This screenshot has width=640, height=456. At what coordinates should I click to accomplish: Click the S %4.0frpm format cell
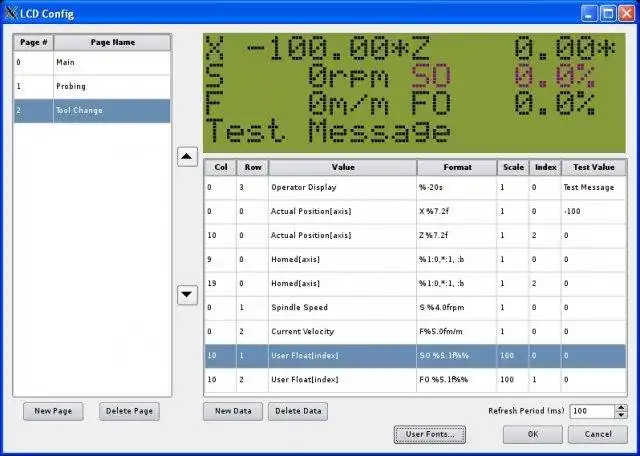[456, 308]
